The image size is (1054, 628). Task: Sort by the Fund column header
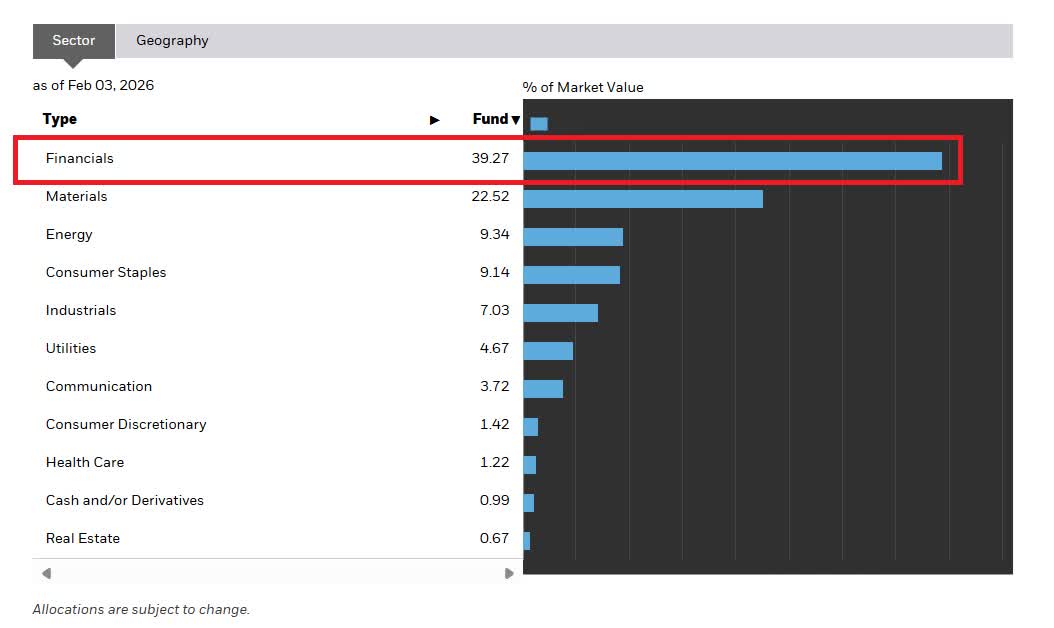(490, 119)
